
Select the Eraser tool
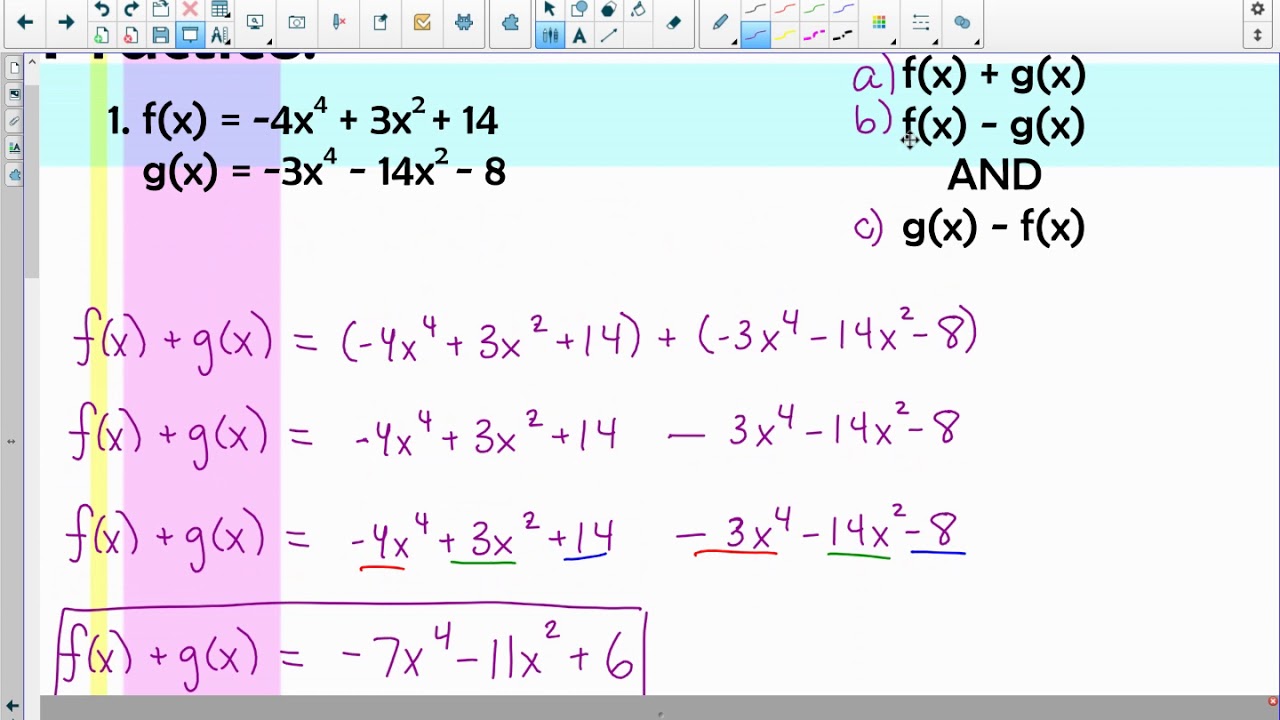click(673, 22)
